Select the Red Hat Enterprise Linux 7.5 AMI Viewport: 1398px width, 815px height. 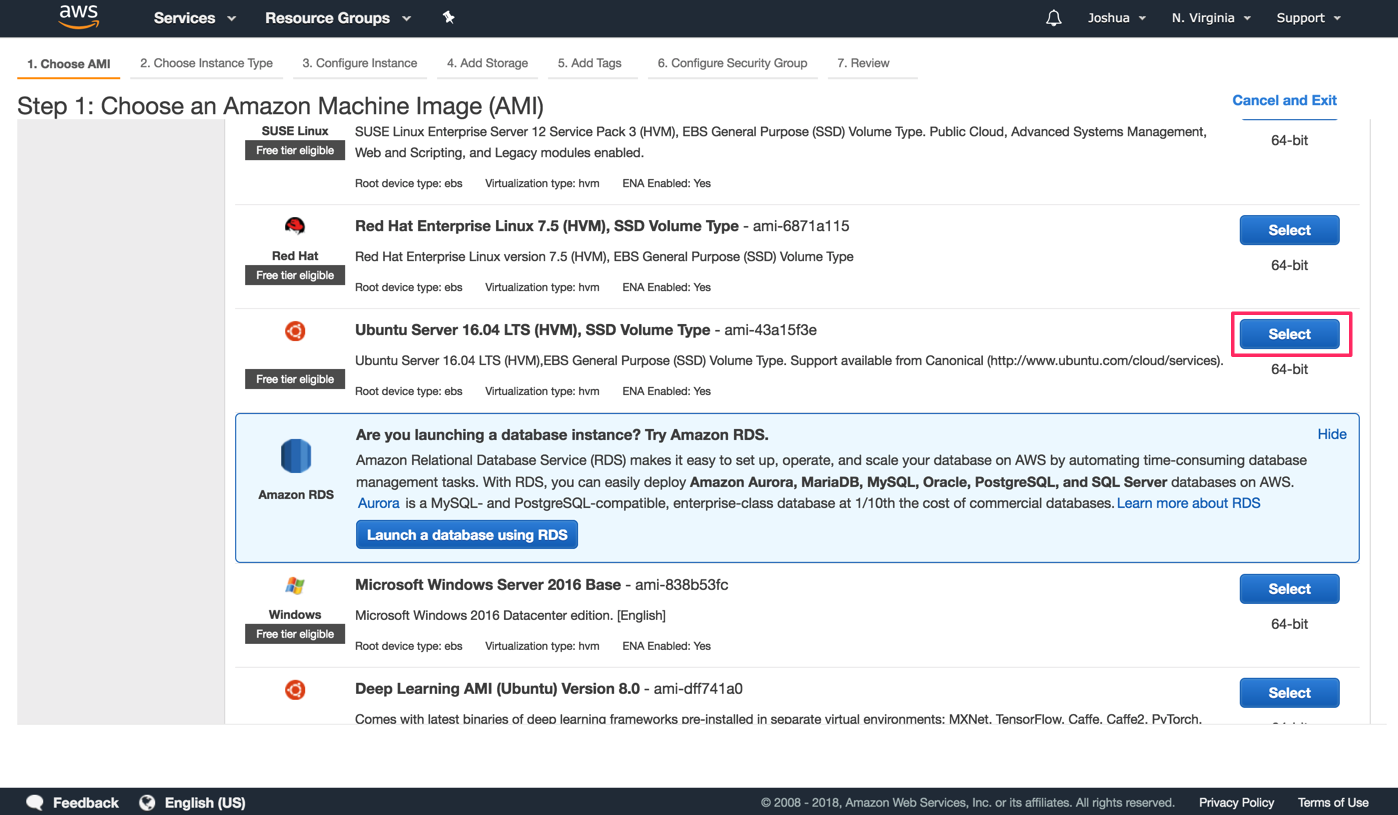click(x=1289, y=230)
